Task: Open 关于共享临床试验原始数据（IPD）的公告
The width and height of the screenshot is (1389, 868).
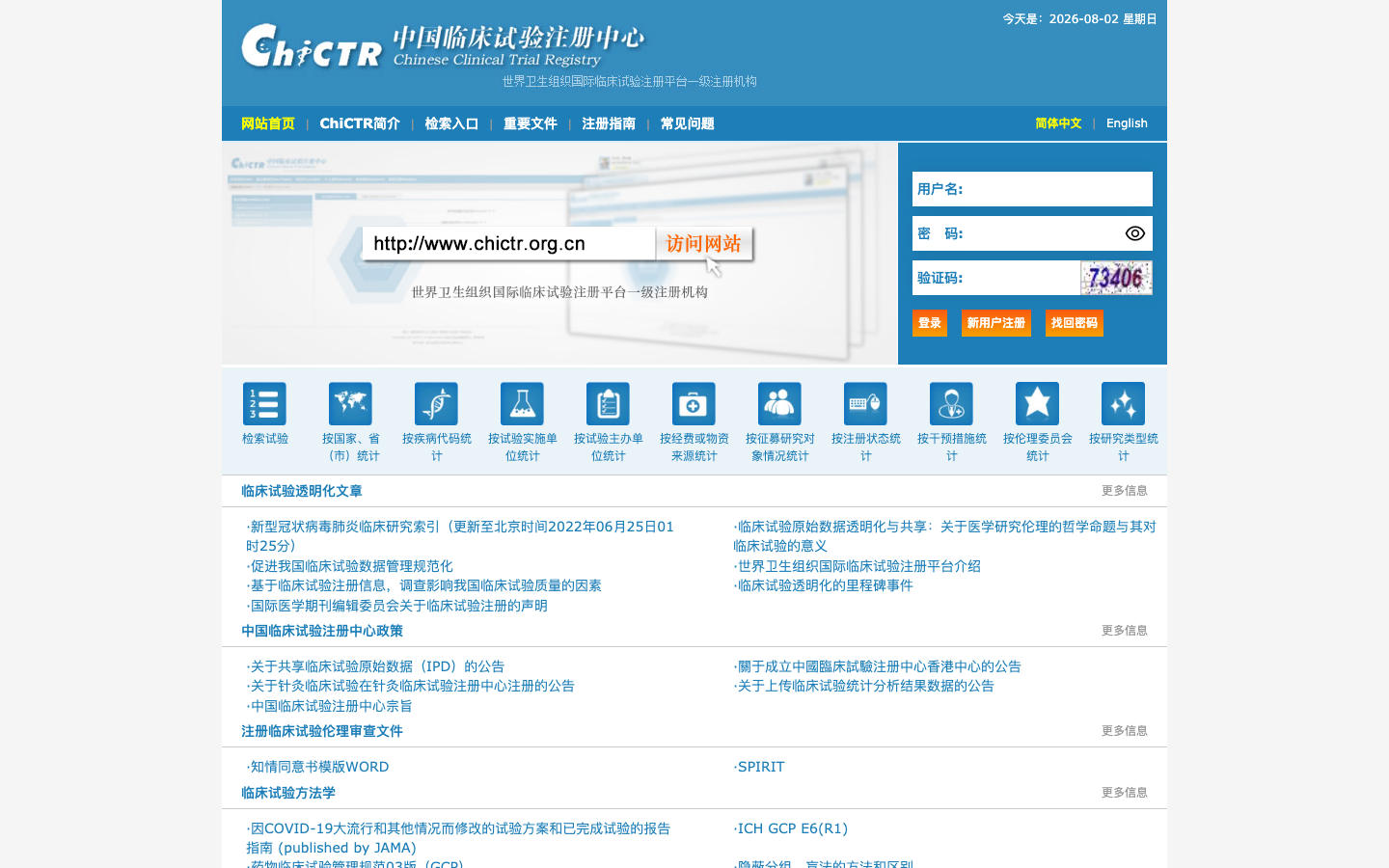Action: 375,666
